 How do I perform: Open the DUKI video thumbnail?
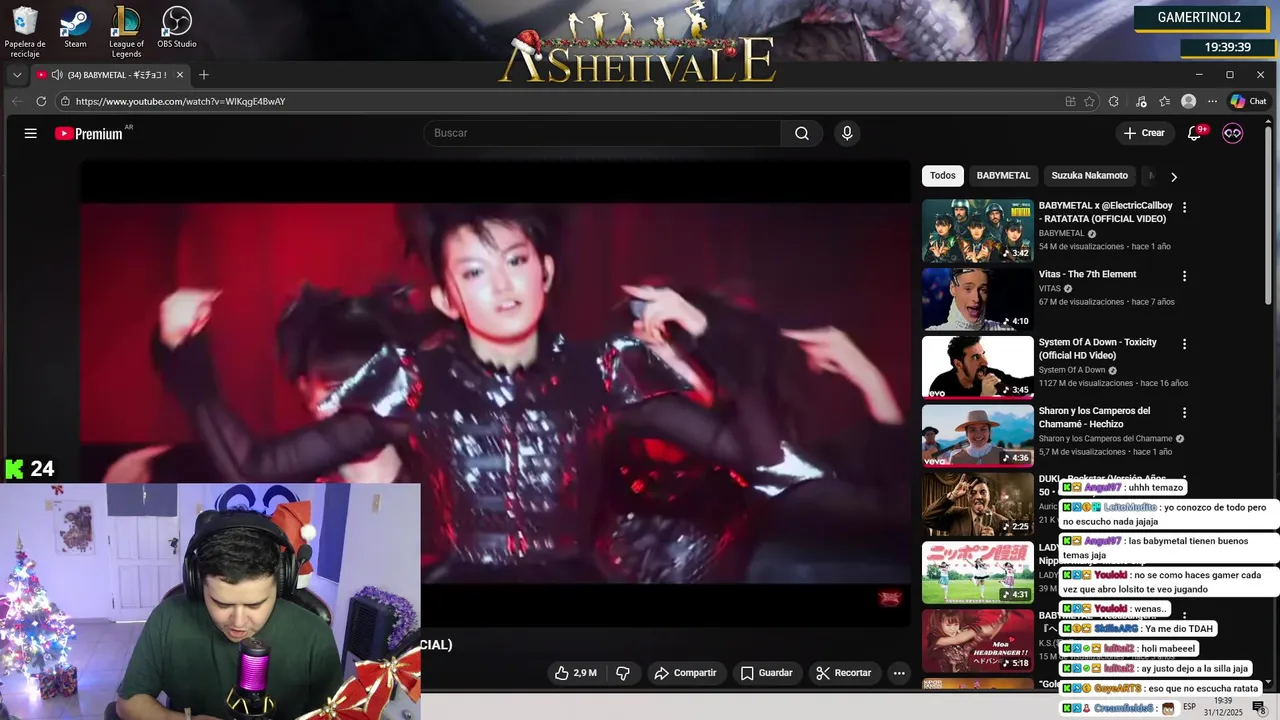click(977, 504)
